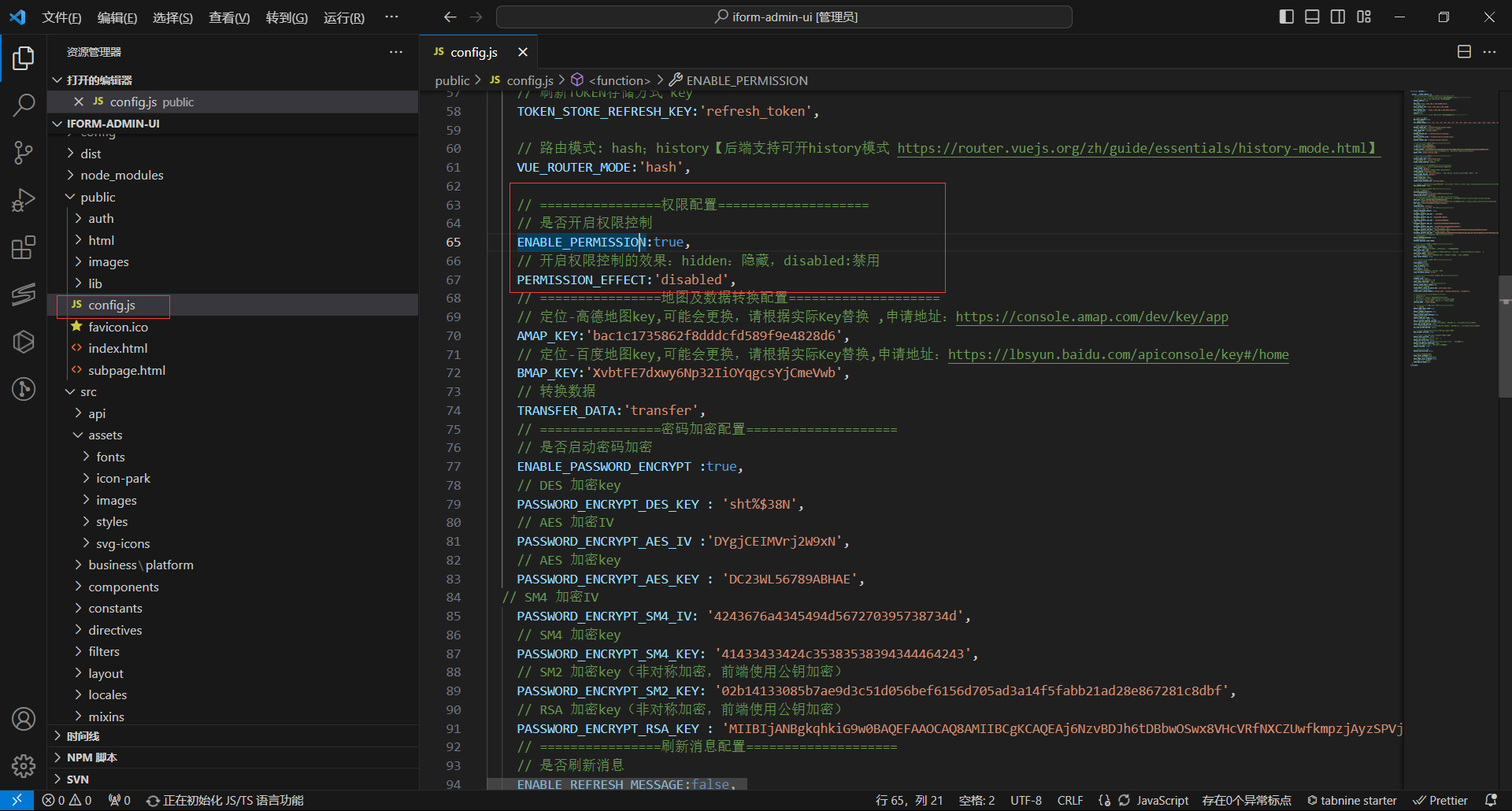Viewport: 1512px width, 811px height.
Task: Open the Run and Debug view
Action: point(24,200)
